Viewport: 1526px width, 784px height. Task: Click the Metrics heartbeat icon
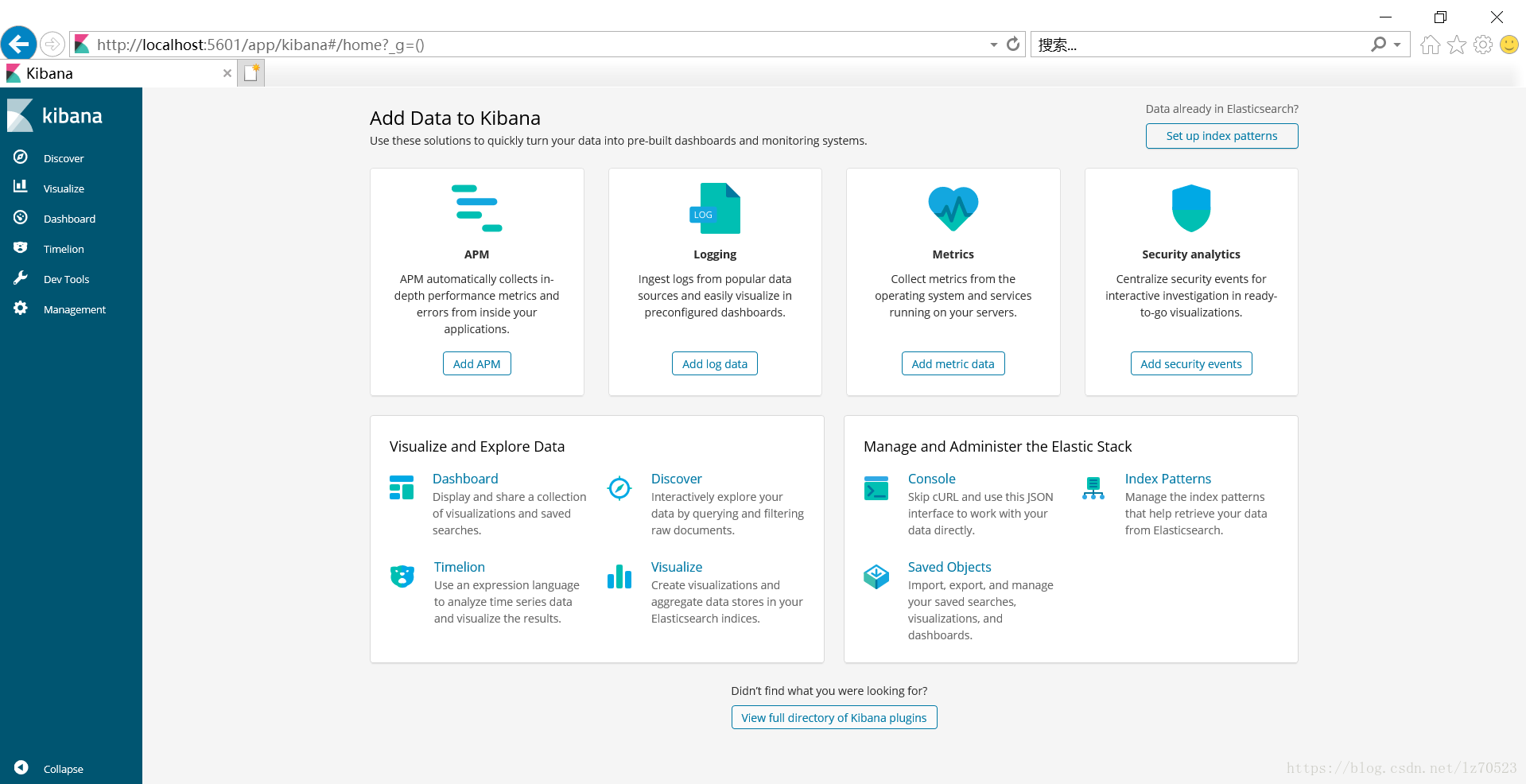[953, 208]
